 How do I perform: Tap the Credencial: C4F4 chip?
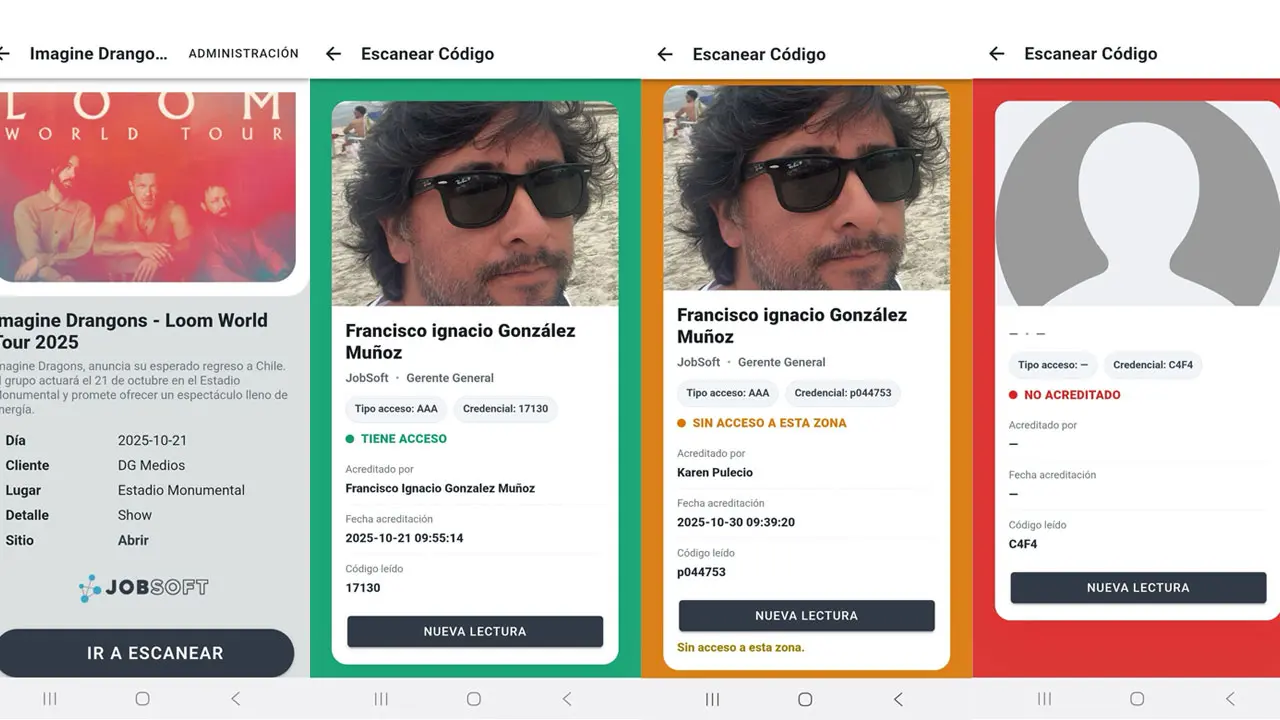point(1153,365)
